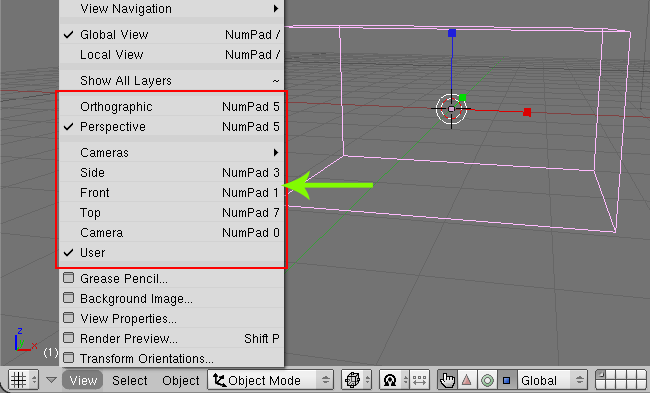
Task: Grab the blue Z-axis manipulator handle
Action: click(452, 33)
